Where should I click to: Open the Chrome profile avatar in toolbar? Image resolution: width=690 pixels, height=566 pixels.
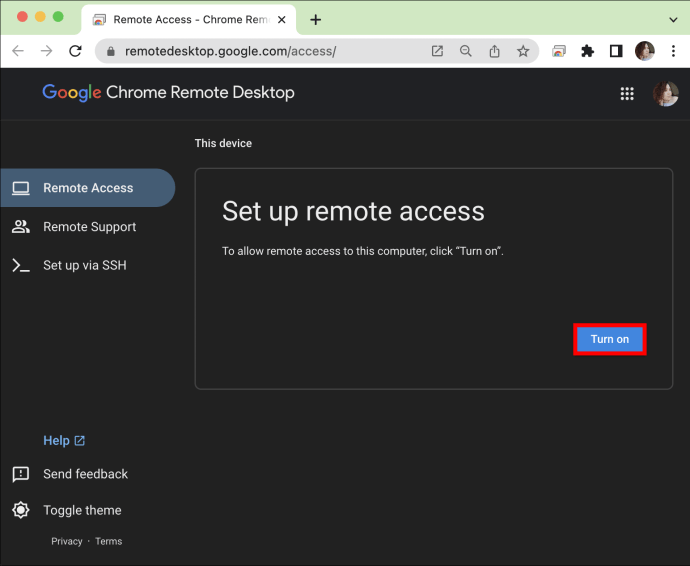(645, 51)
